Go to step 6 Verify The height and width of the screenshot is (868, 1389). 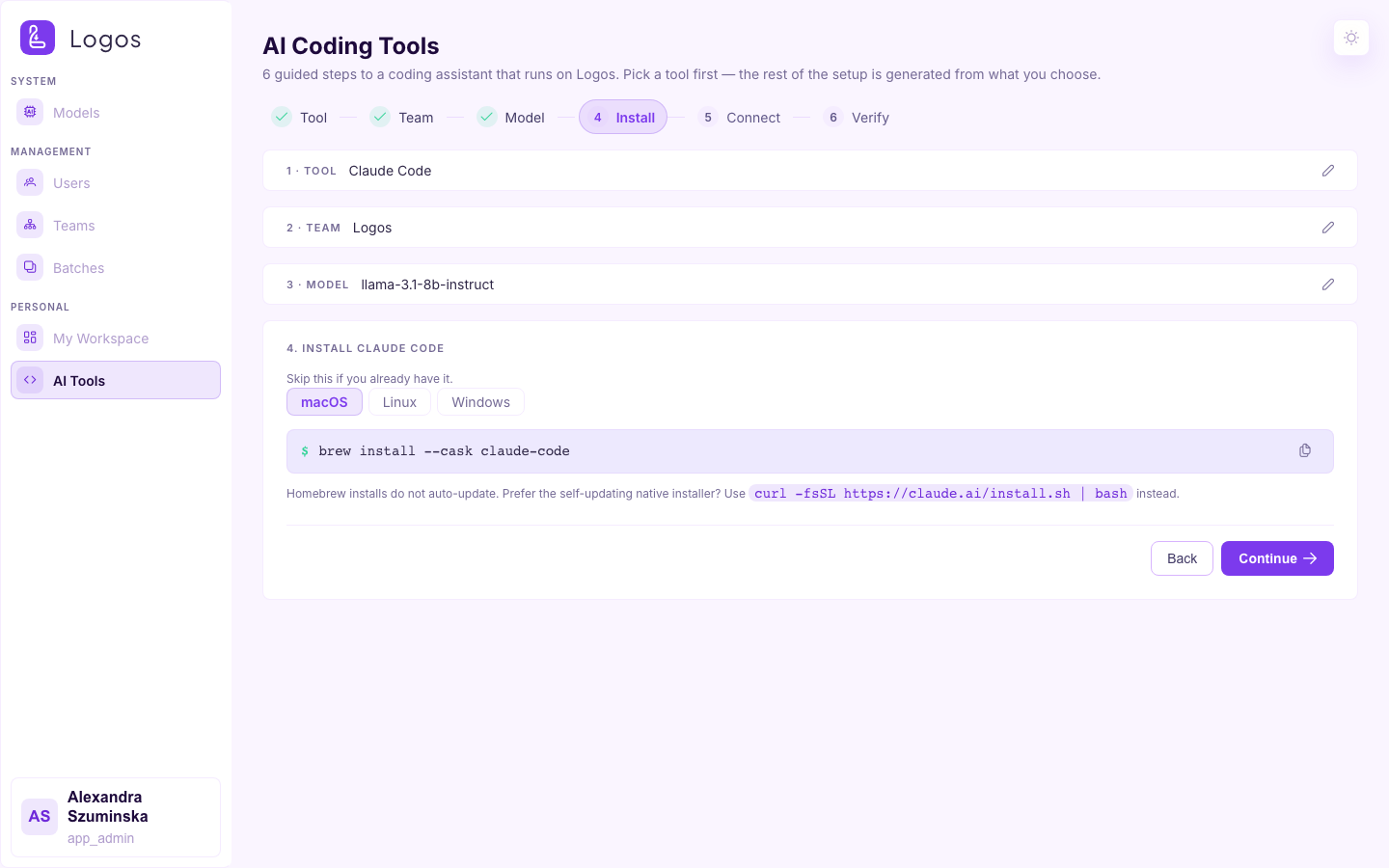(x=858, y=117)
